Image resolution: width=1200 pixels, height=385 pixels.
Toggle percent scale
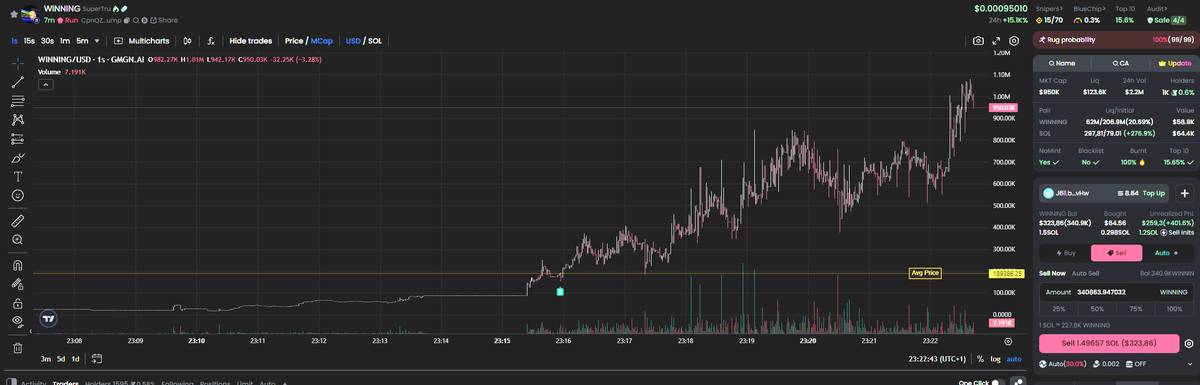tap(980, 359)
